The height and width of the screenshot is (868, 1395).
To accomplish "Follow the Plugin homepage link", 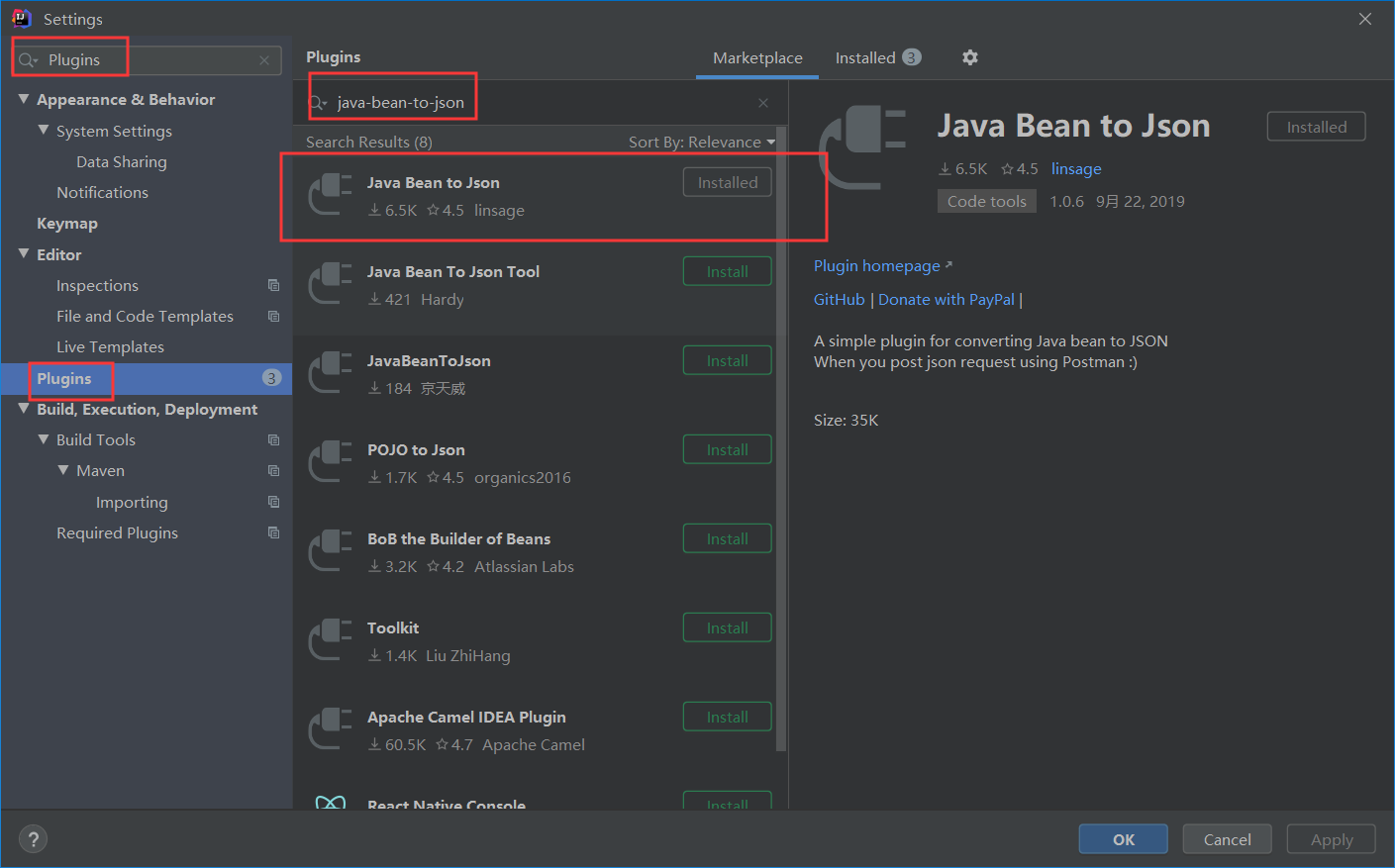I will [x=876, y=265].
